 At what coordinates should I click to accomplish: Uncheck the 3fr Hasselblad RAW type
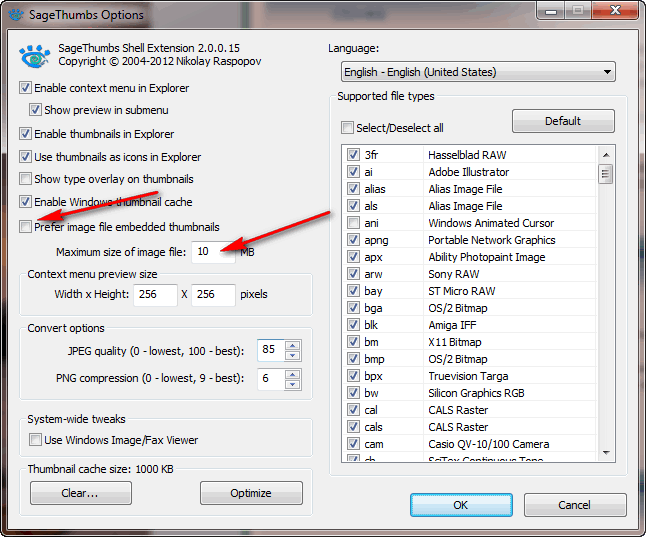[353, 155]
